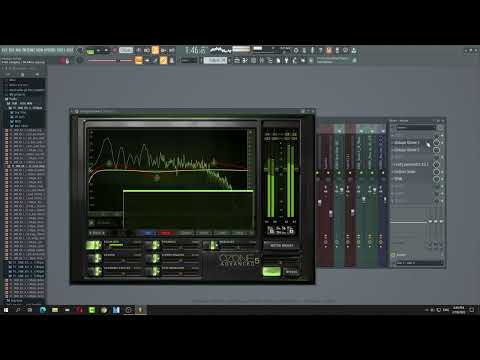Open File Explorer from the taskbar

point(55,310)
